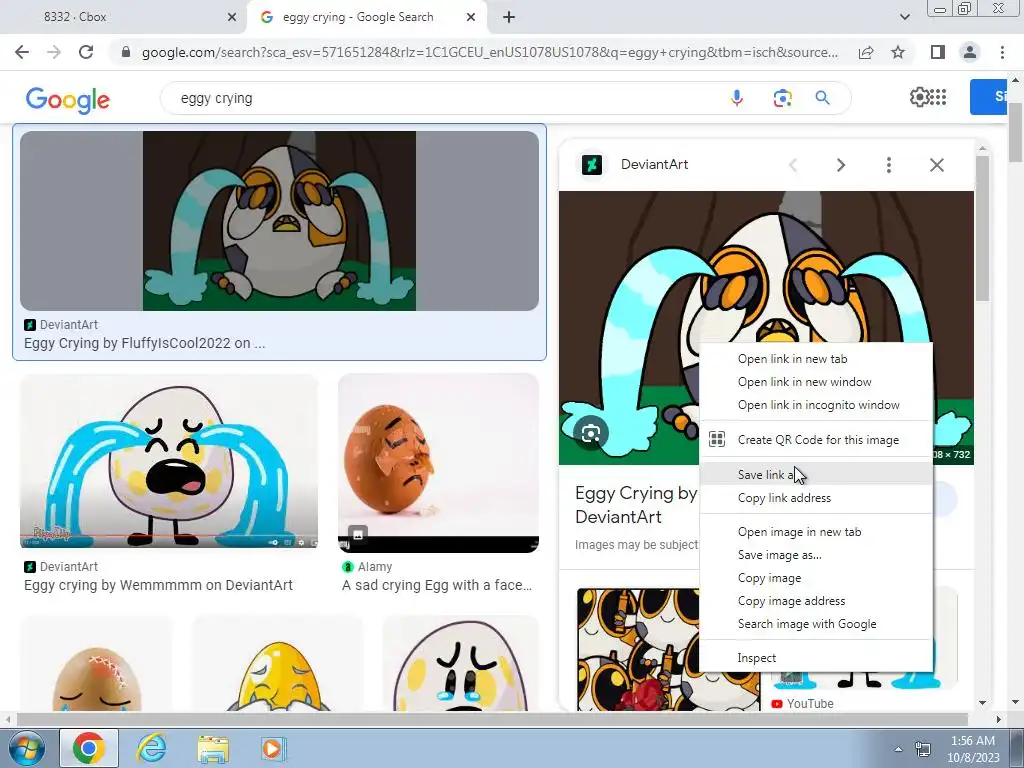Toggle the Chrome side panel
The height and width of the screenshot is (768, 1024).
[x=938, y=52]
